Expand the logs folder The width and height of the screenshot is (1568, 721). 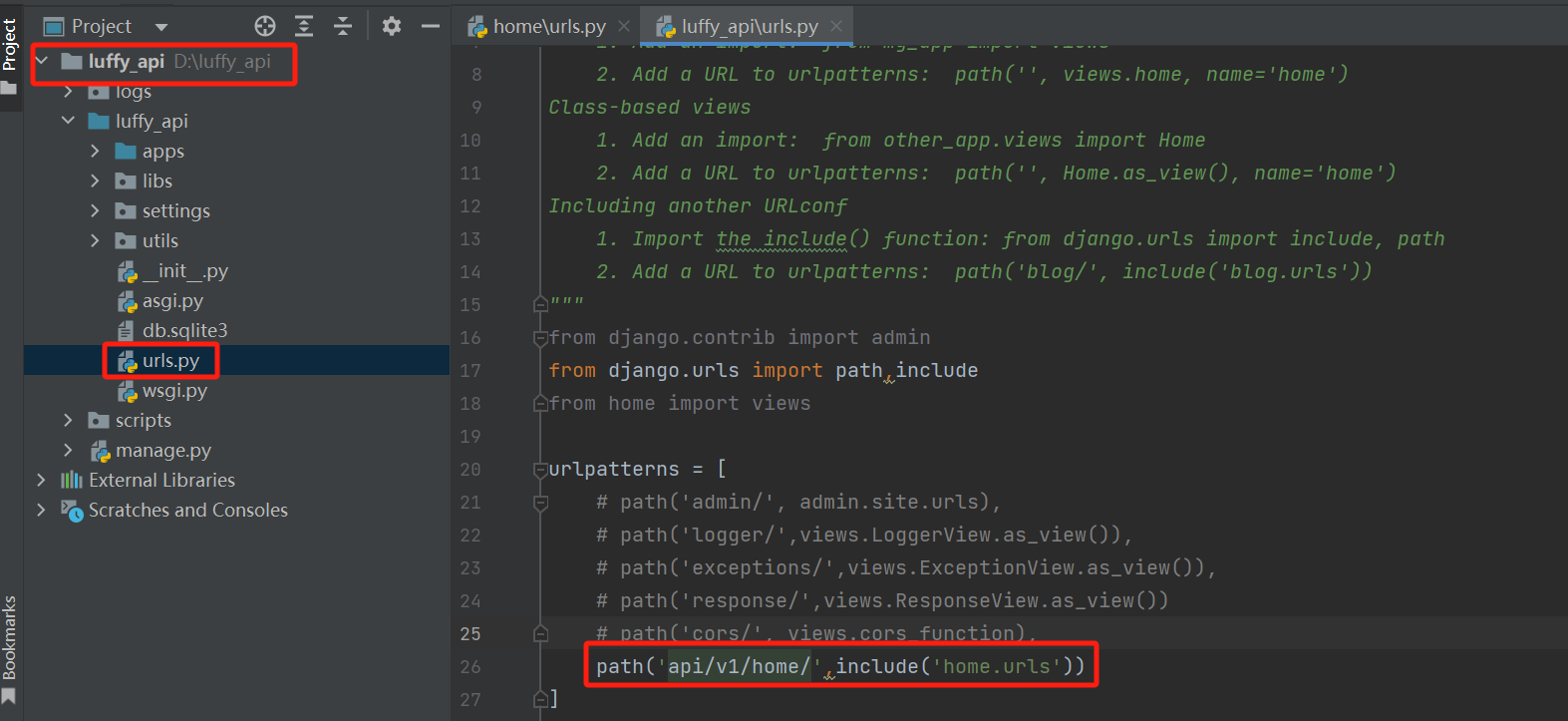pos(68,91)
